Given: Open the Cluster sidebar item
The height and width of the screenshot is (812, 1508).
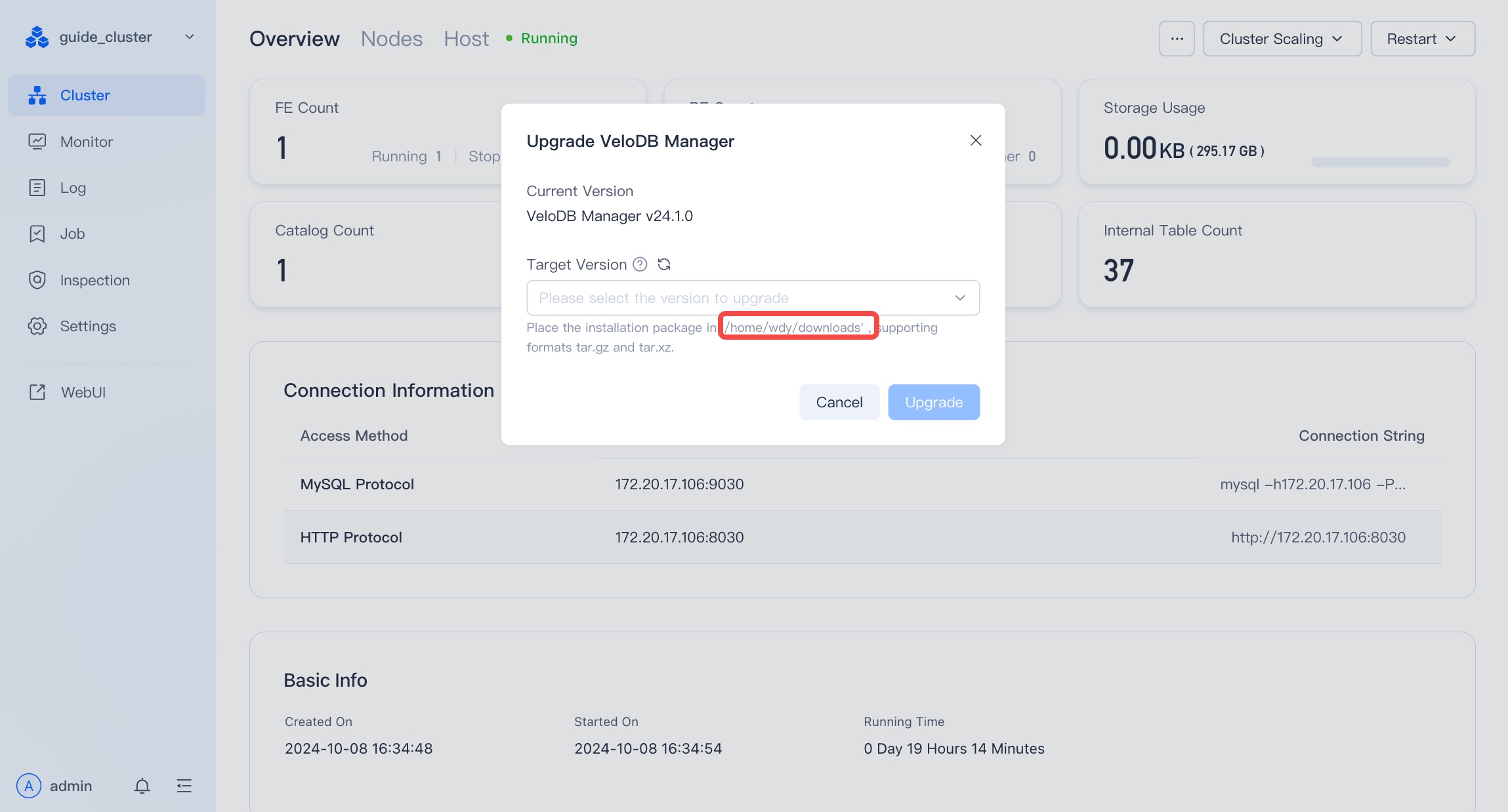Looking at the screenshot, I should (106, 95).
